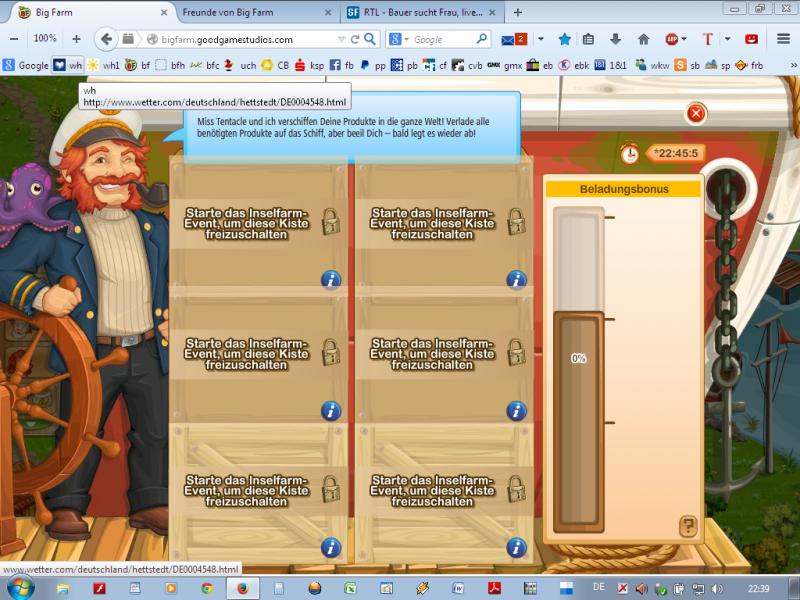This screenshot has height=600, width=800.
Task: Open the downloads arrow
Action: [x=615, y=39]
